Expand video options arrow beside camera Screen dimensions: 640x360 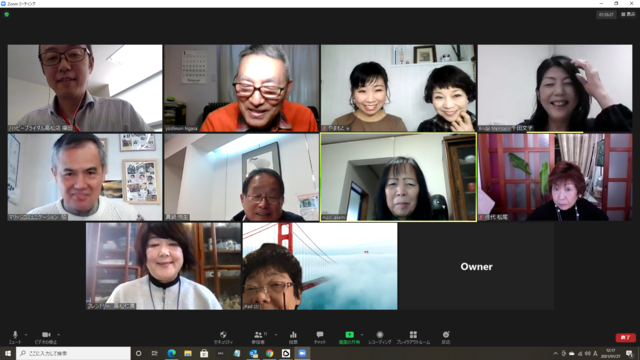[59, 335]
